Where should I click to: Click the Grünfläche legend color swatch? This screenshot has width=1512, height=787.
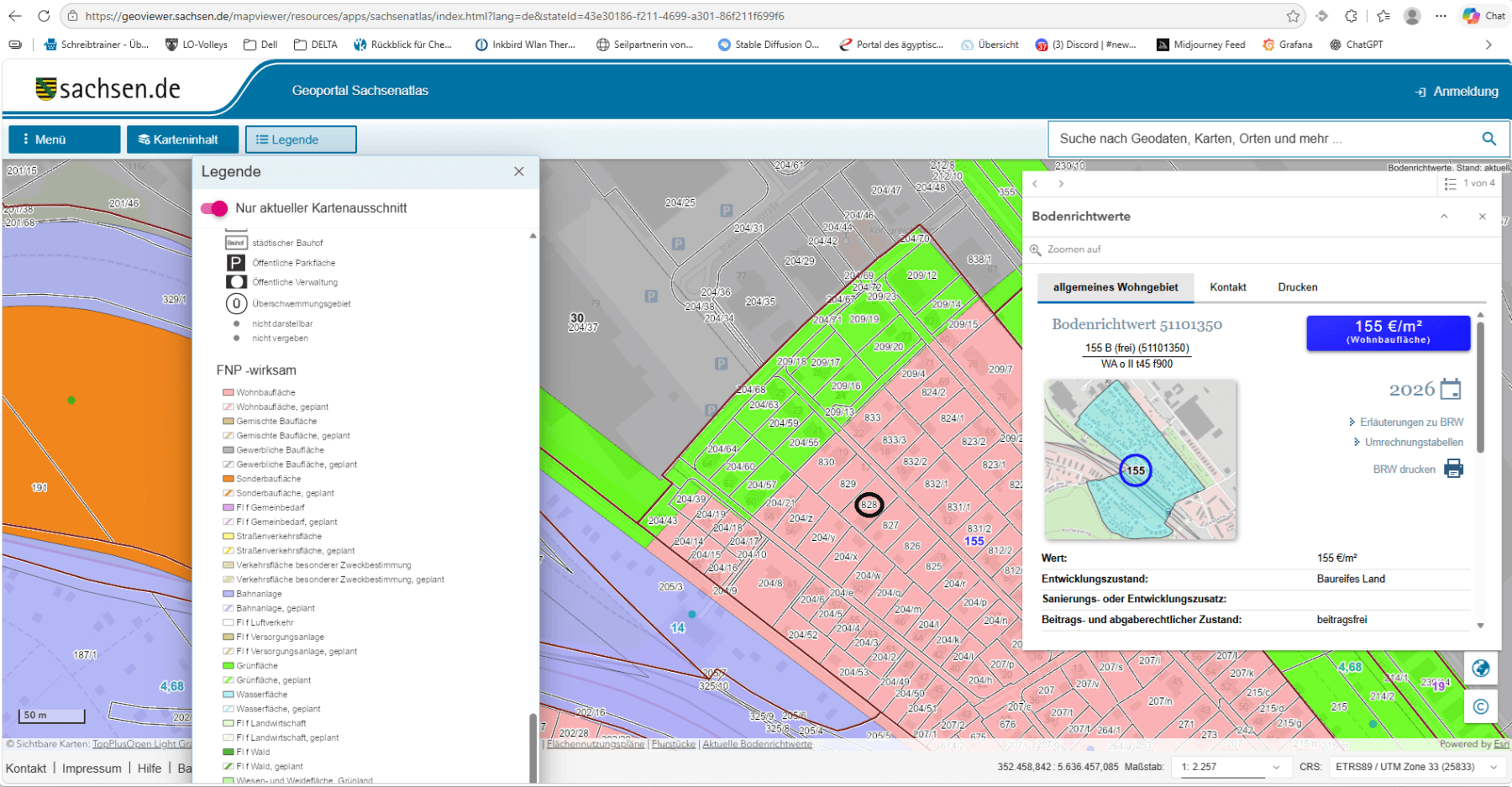(228, 666)
